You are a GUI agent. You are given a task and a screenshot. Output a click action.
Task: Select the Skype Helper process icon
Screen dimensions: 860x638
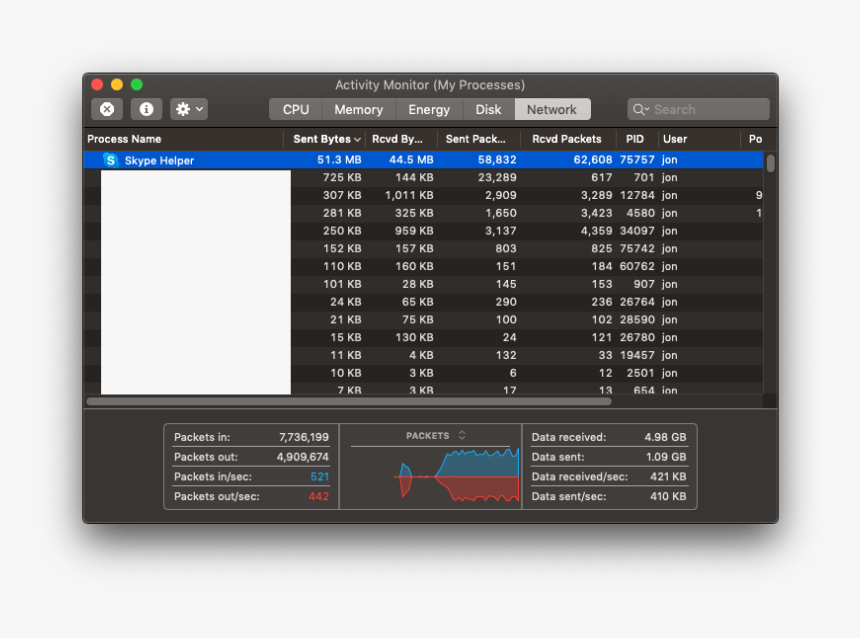(x=111, y=160)
